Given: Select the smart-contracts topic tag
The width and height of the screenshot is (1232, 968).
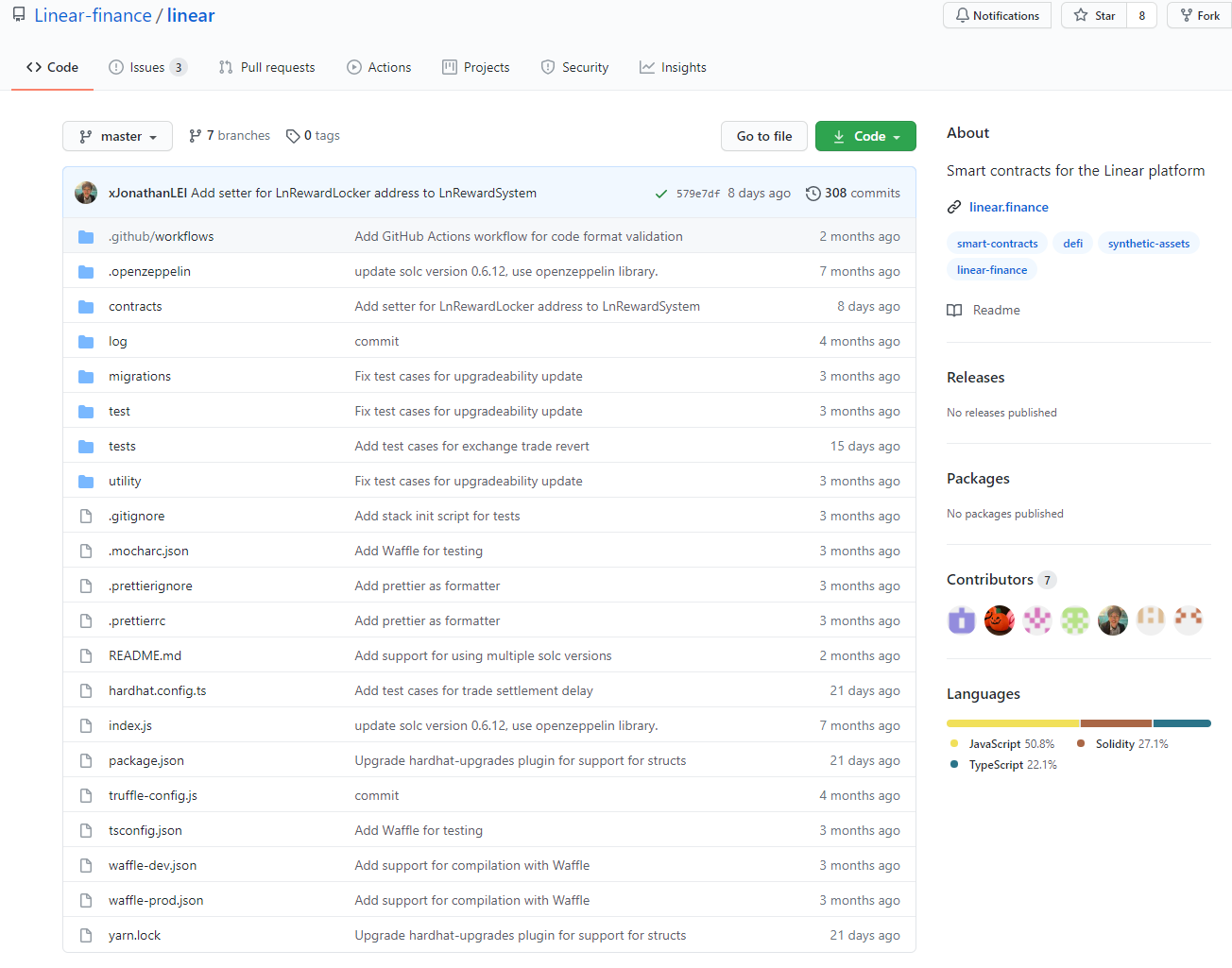Looking at the screenshot, I should point(997,244).
